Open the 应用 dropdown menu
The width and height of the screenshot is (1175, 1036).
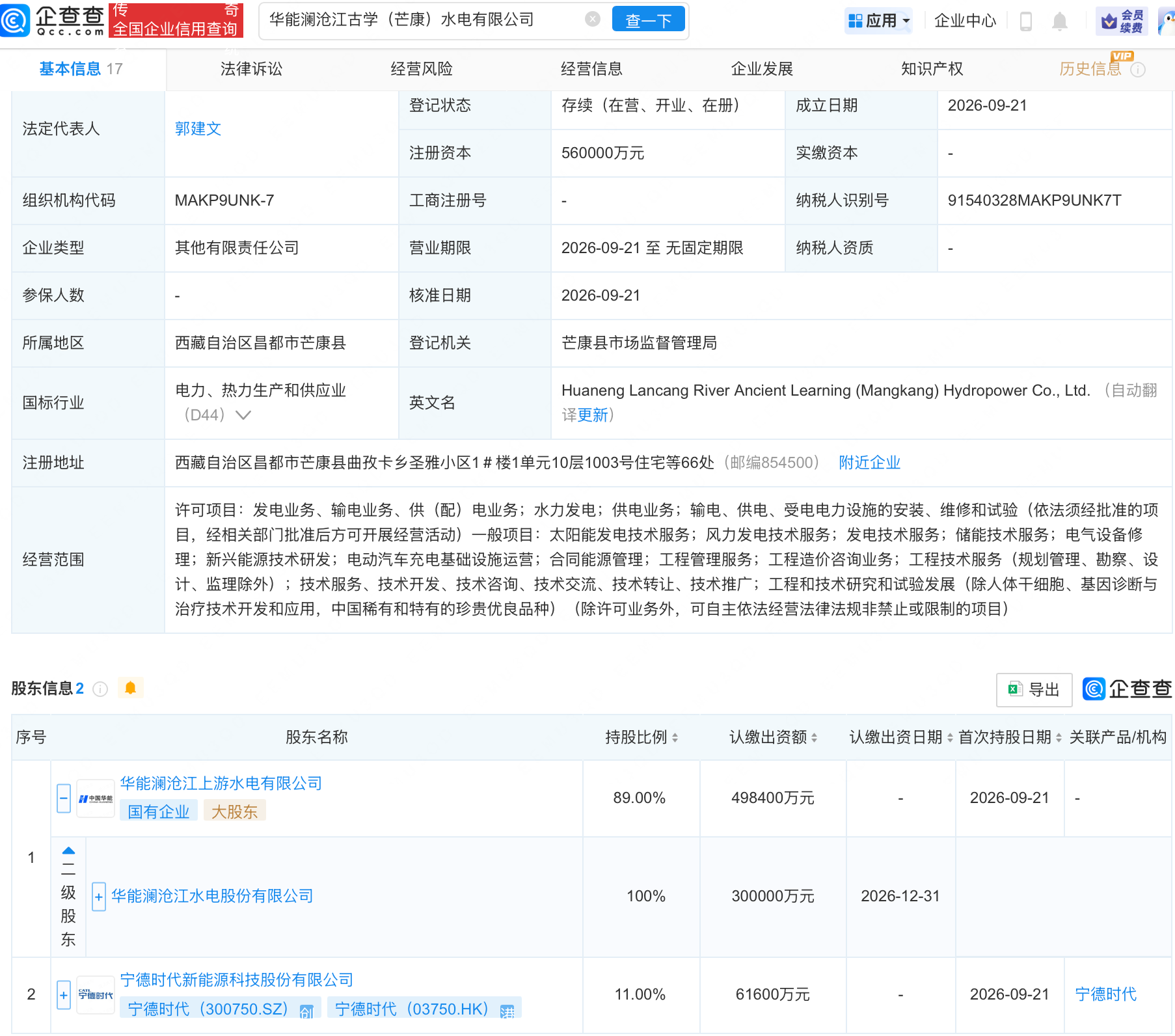pos(880,21)
